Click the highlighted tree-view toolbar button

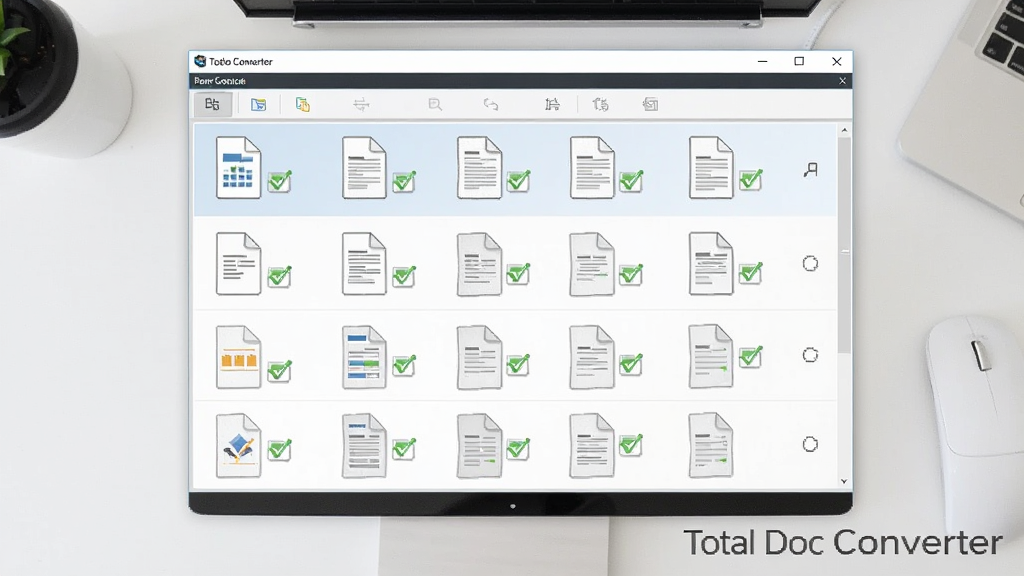pyautogui.click(x=212, y=104)
